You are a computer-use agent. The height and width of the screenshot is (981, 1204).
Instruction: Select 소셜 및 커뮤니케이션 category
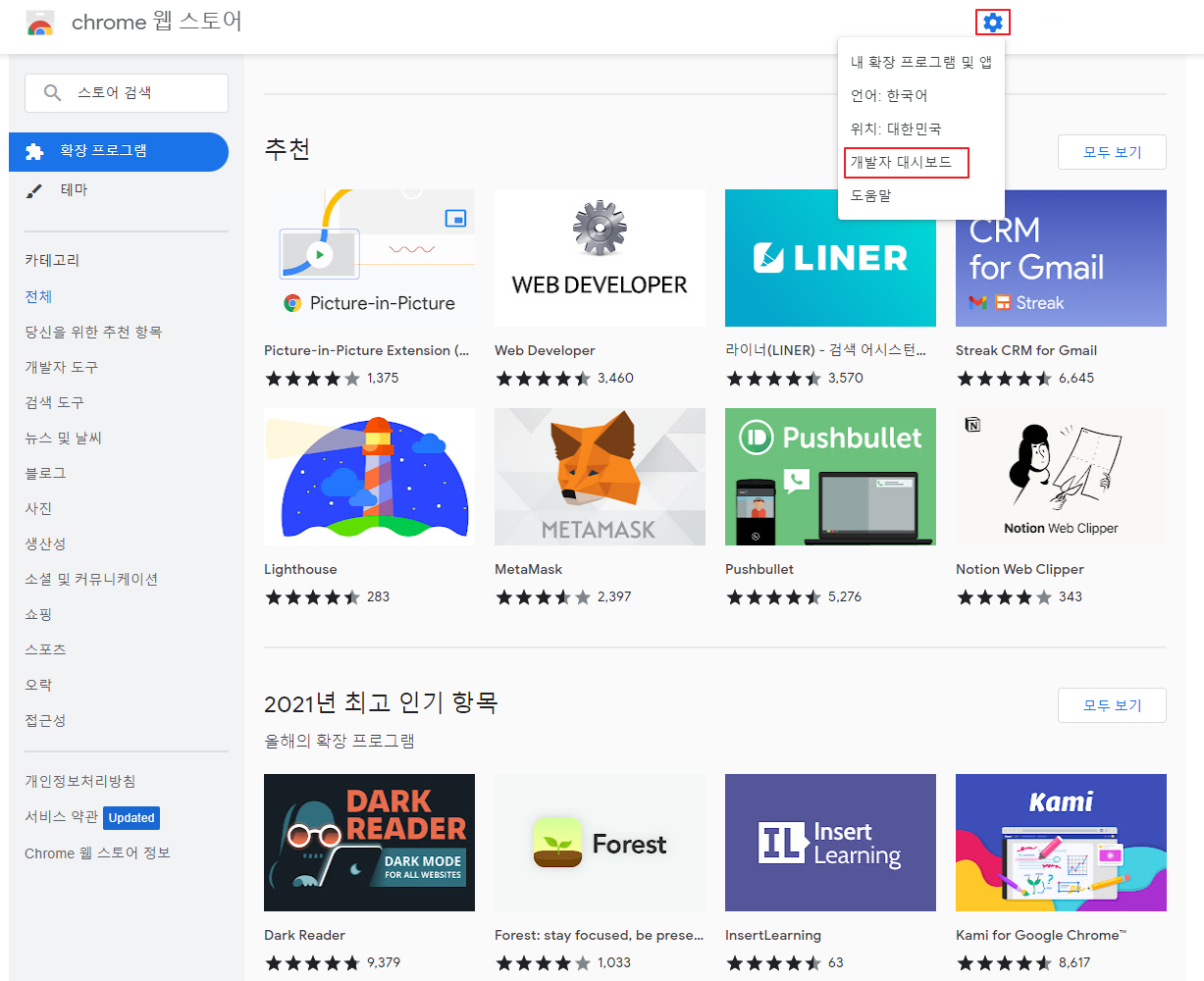(x=91, y=579)
